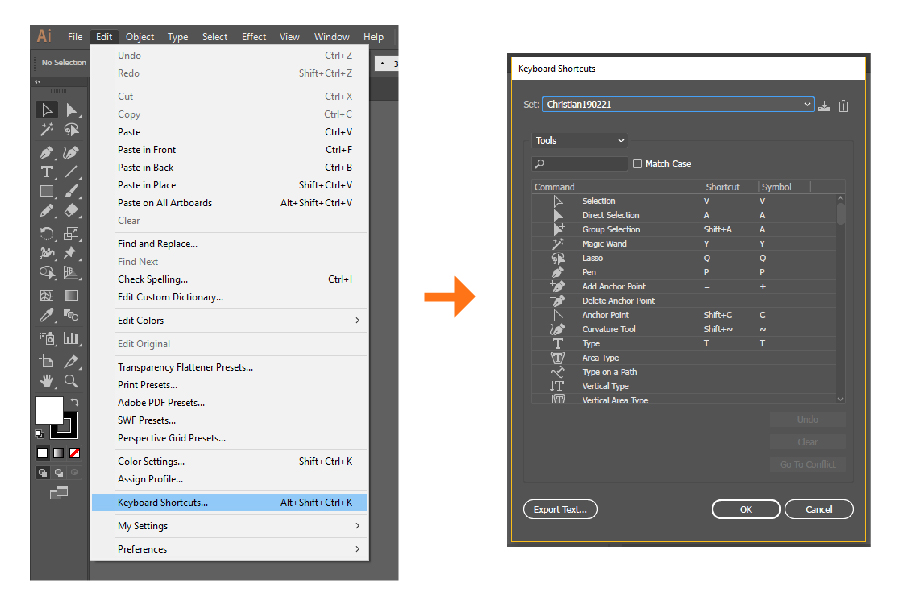
Task: Select the Mesh tool
Action: (46, 296)
